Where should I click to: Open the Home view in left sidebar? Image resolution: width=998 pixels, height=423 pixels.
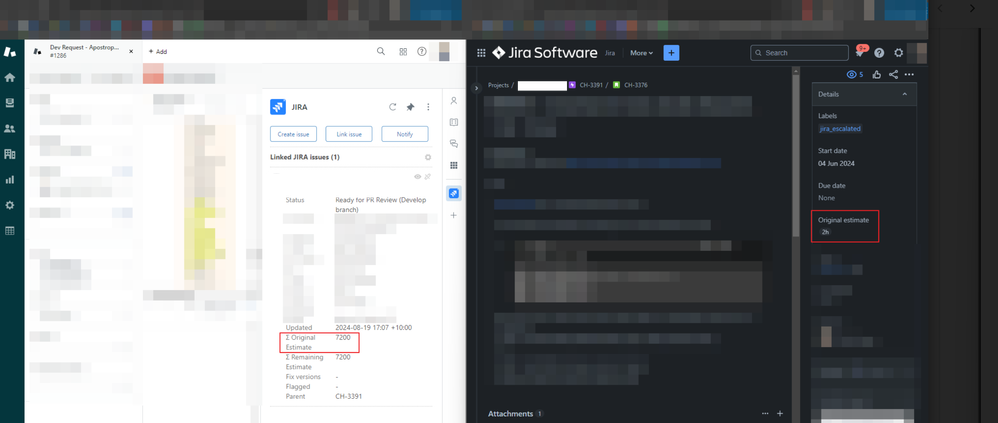(x=10, y=78)
